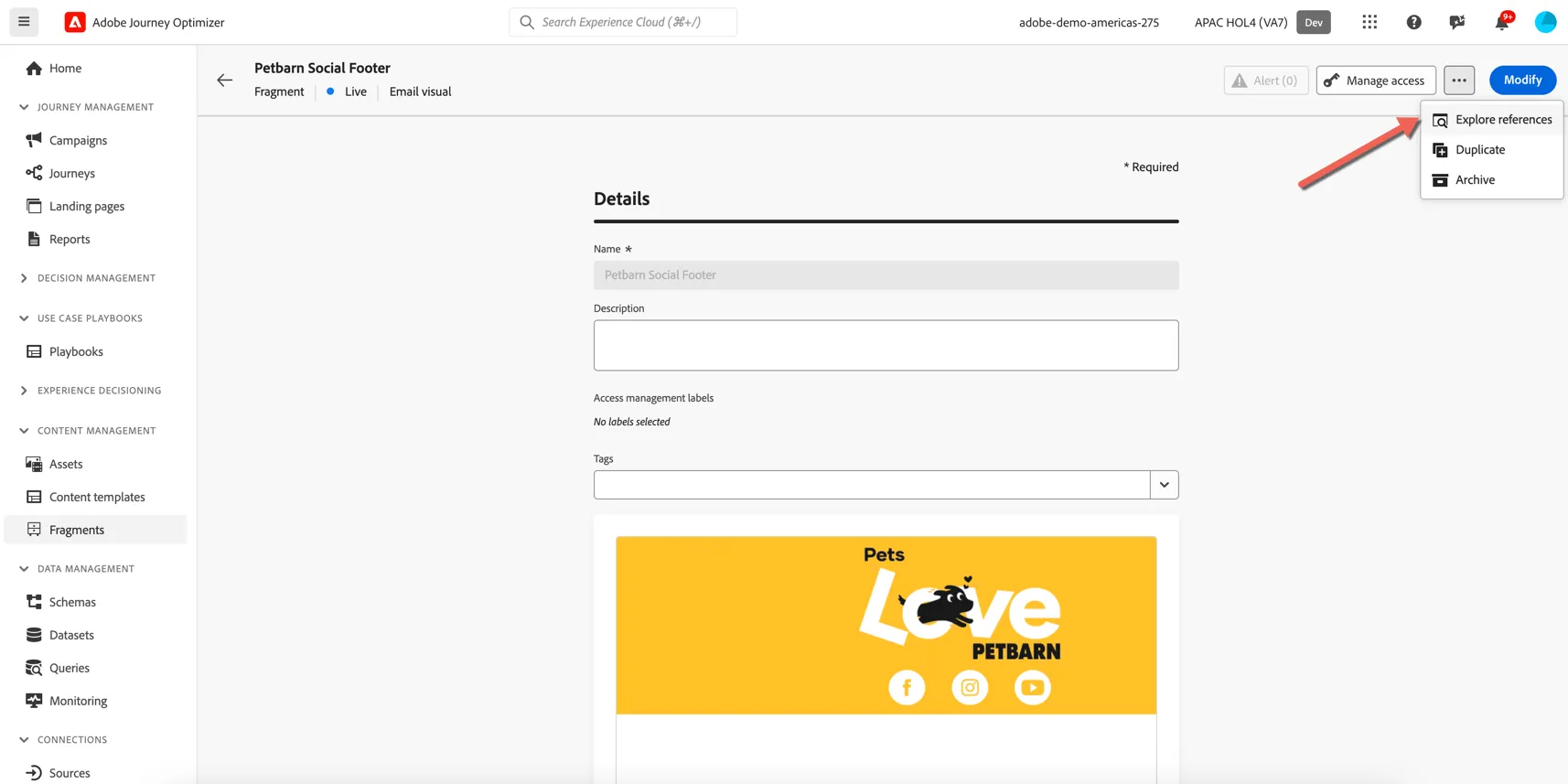Click the YouTube icon in footer preview

coord(1033,687)
